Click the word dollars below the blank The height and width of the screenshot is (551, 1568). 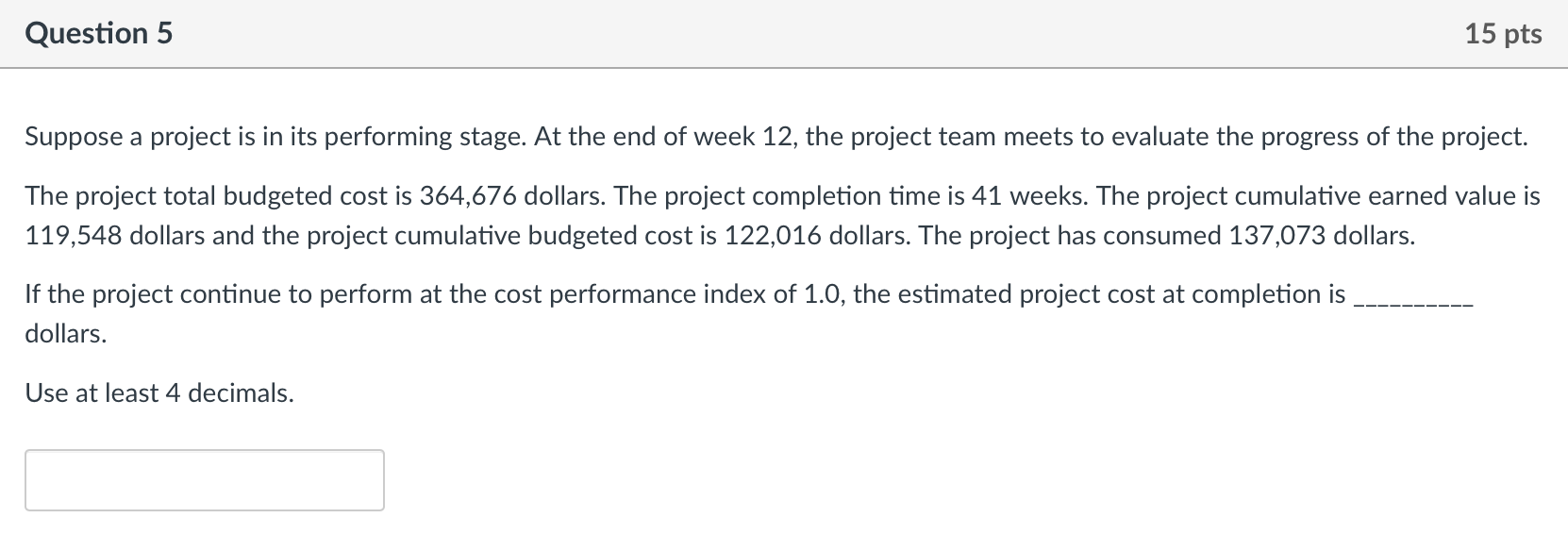[63, 333]
